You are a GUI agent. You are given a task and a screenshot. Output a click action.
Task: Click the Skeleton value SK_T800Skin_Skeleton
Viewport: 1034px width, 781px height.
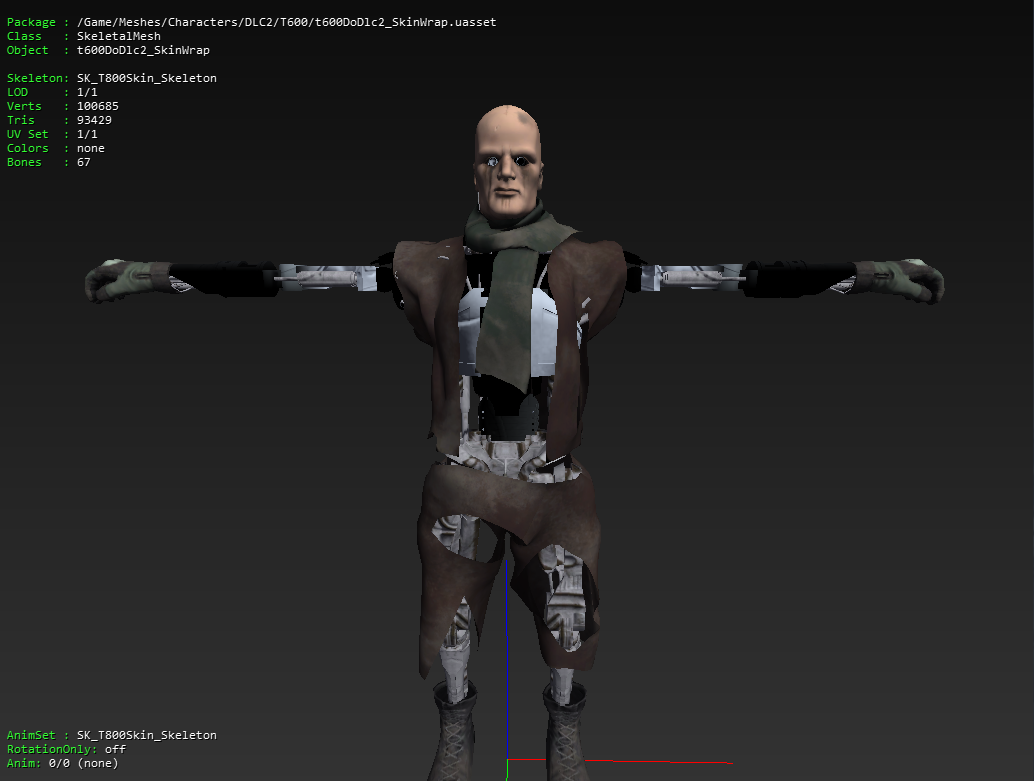[x=146, y=78]
